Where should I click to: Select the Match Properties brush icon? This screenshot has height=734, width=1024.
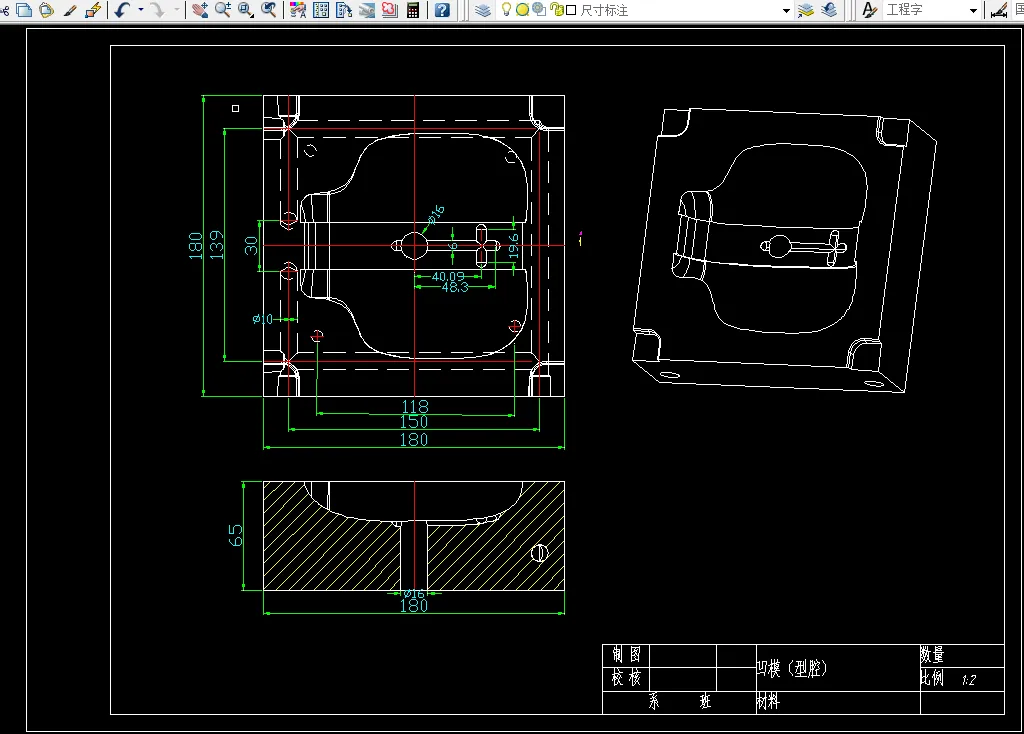[x=70, y=10]
